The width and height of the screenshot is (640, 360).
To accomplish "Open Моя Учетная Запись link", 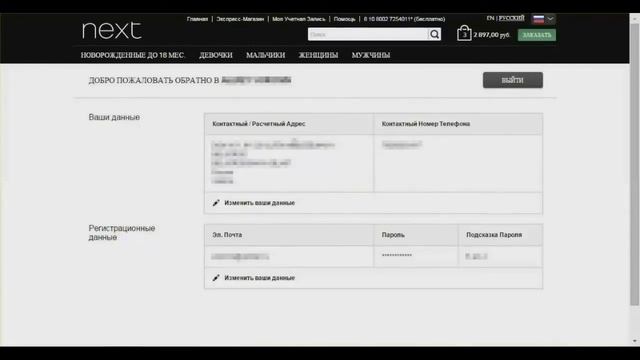I will point(299,19).
